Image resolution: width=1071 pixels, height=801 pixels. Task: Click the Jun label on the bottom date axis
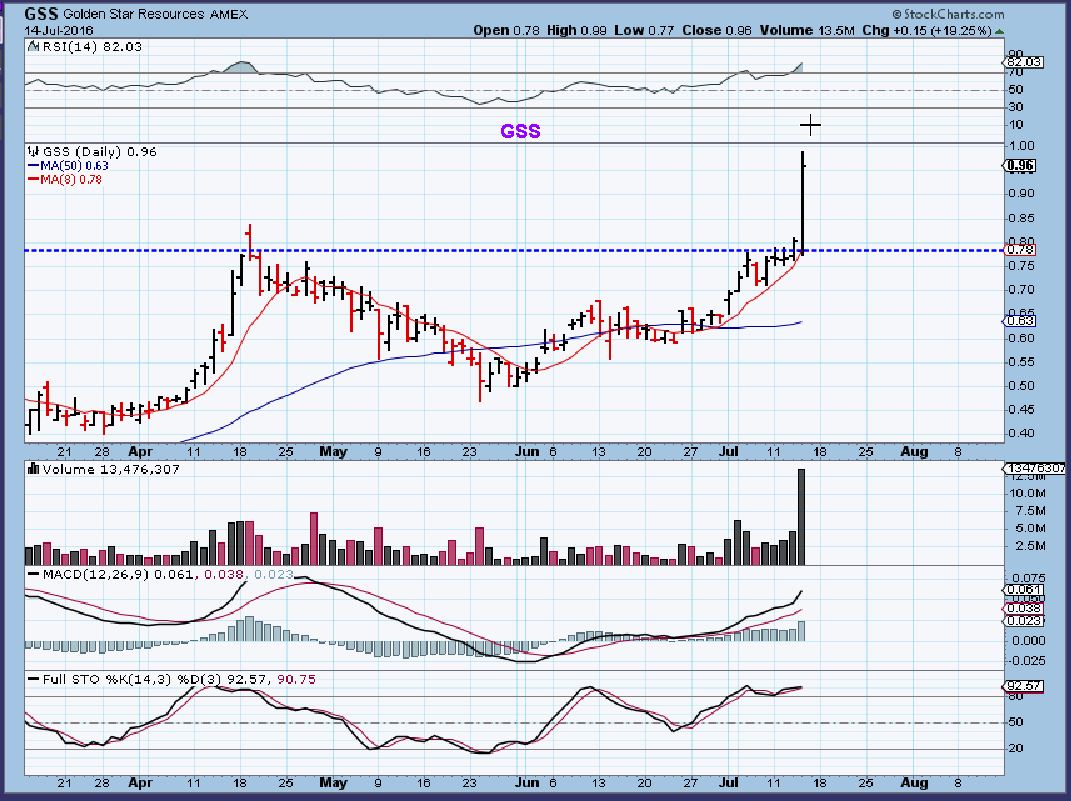(x=527, y=783)
